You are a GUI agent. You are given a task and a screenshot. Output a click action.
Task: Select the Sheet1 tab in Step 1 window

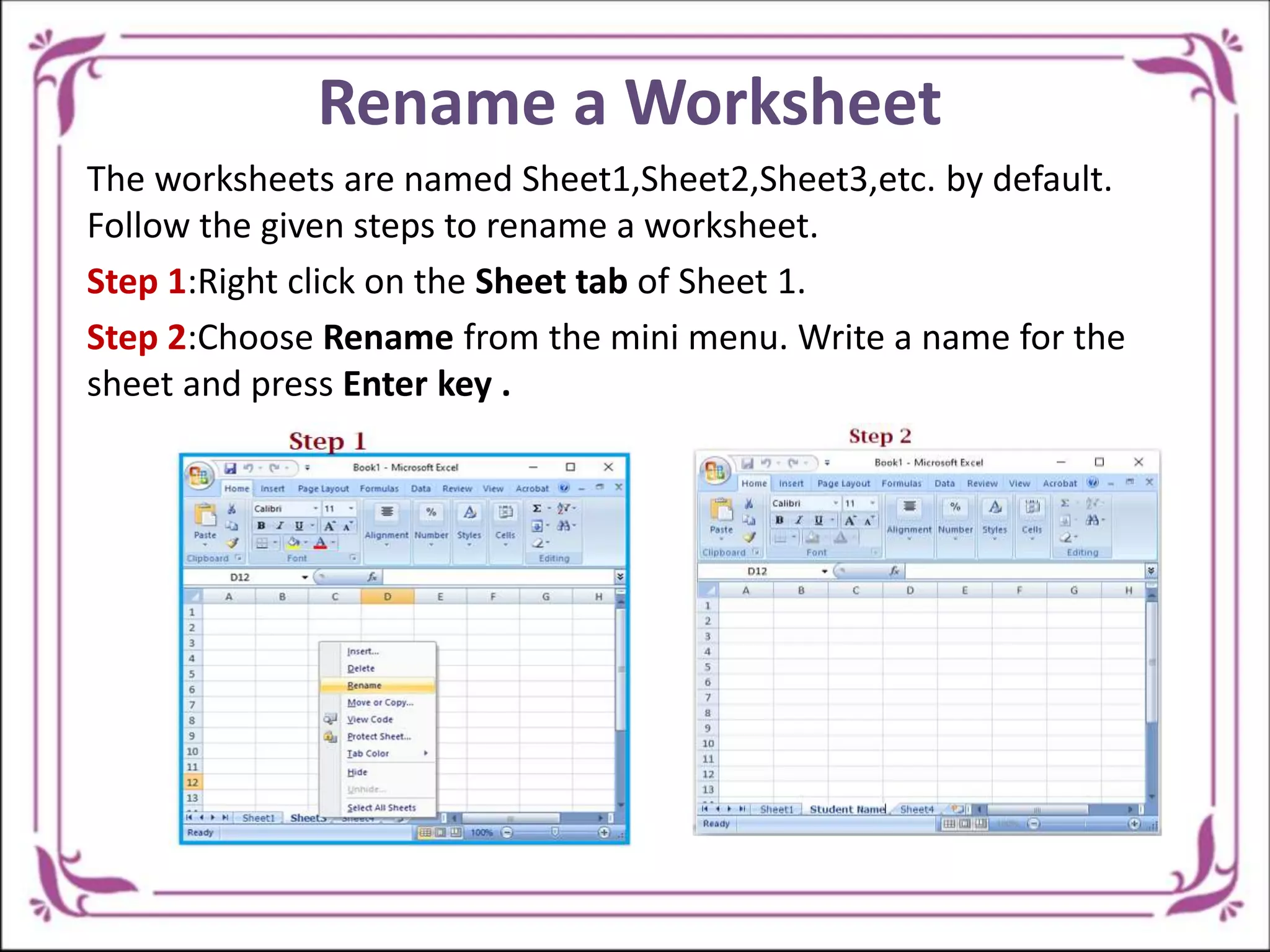pos(259,818)
